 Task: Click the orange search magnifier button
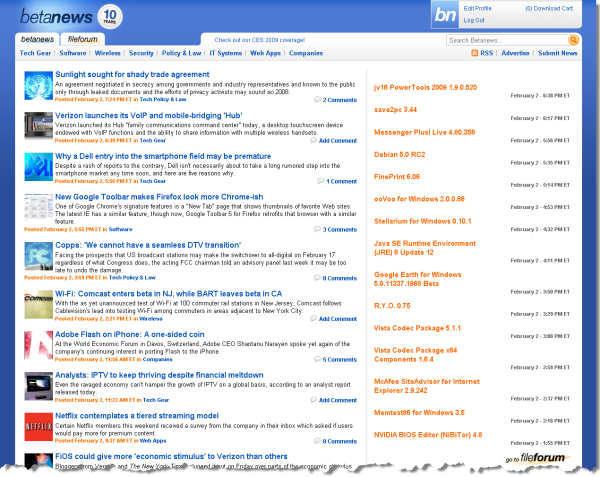(x=573, y=40)
